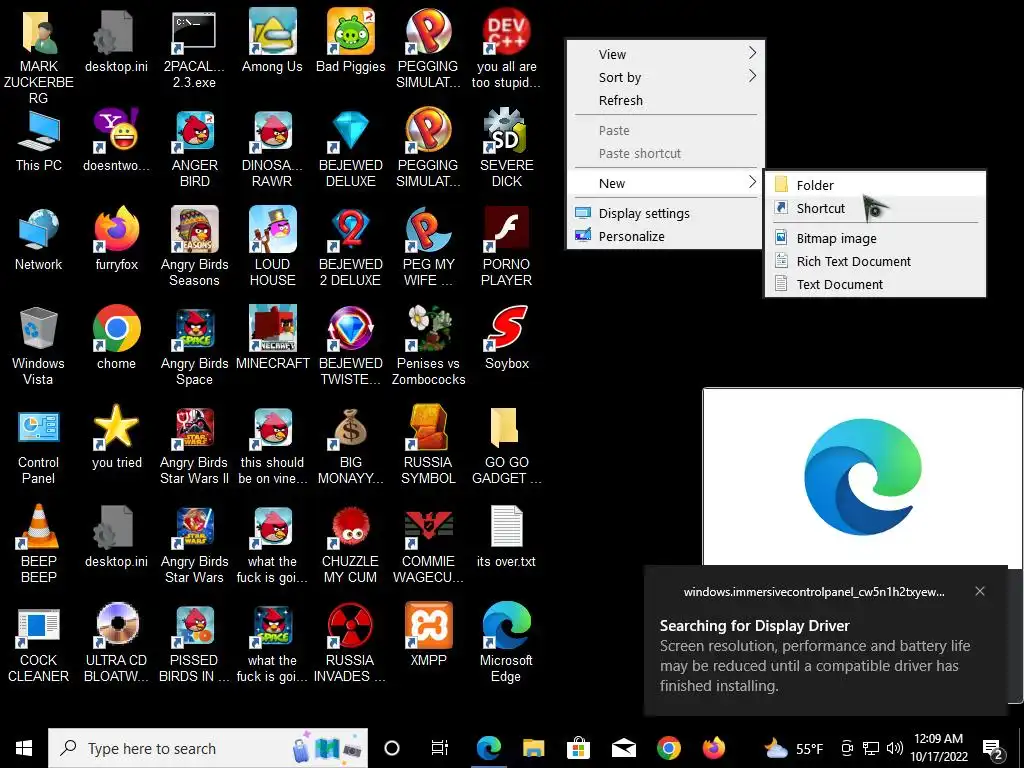Click the Microsoft Edge desktop shortcut
This screenshot has width=1024, height=768.
pyautogui.click(x=507, y=643)
